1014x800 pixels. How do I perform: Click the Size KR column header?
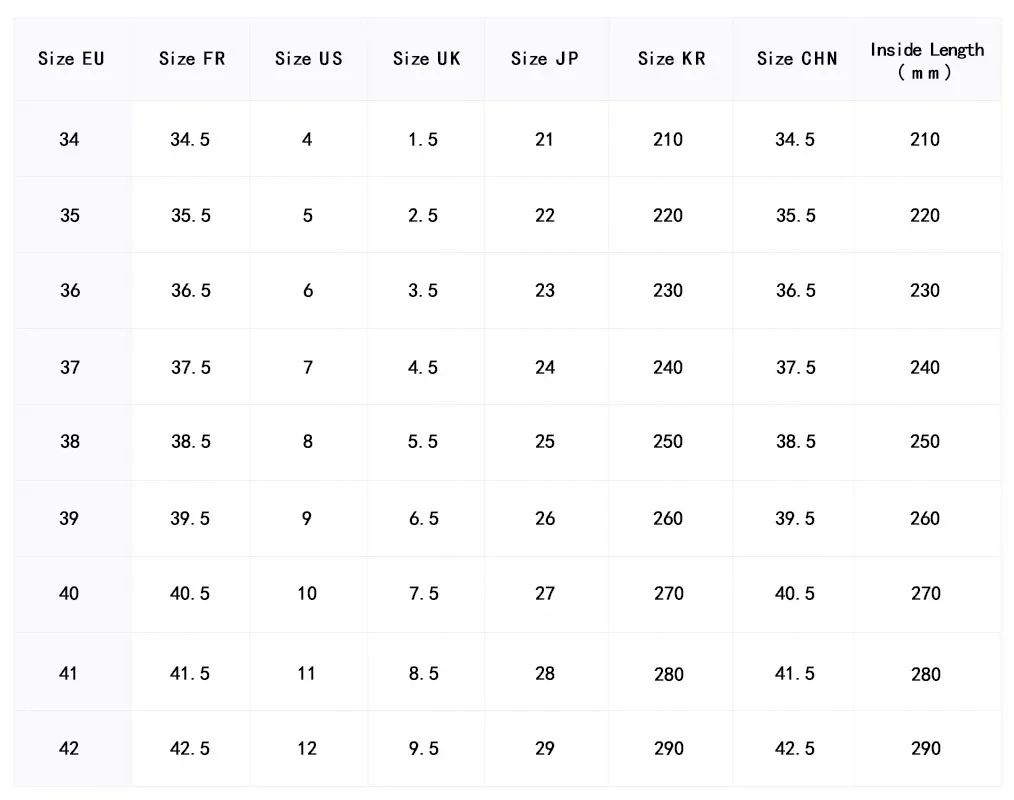(671, 59)
